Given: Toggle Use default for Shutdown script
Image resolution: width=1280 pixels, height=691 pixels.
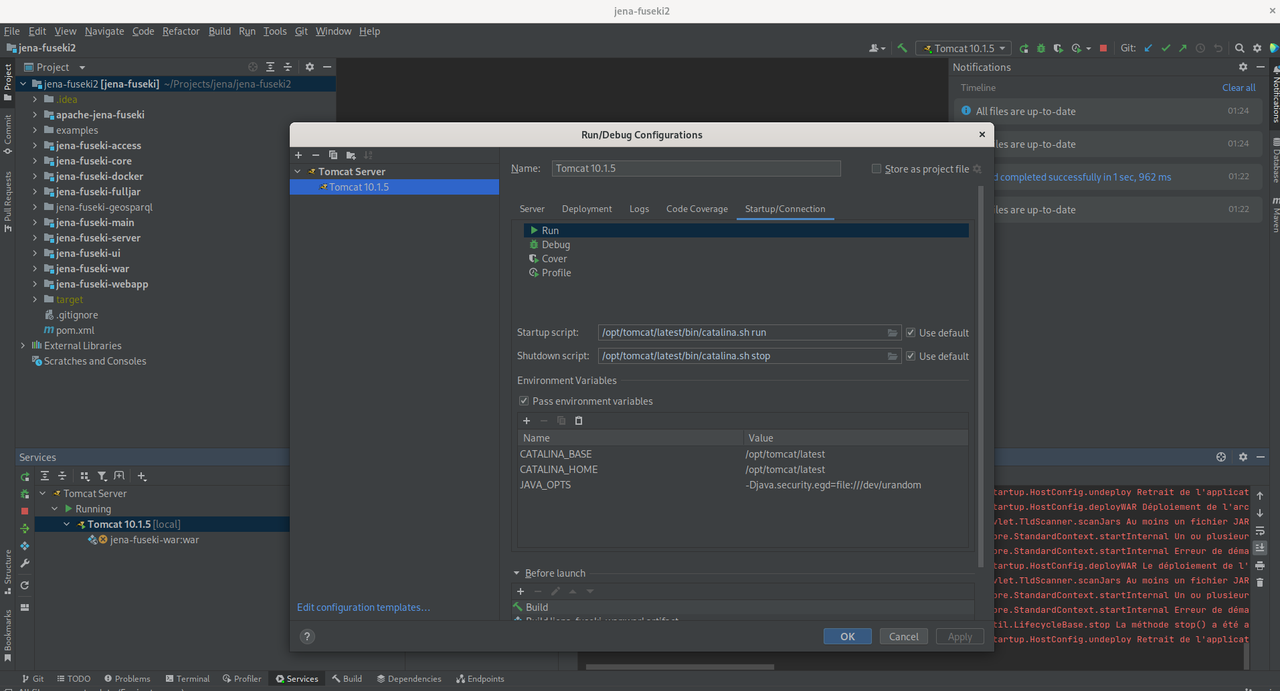Looking at the screenshot, I should [910, 356].
